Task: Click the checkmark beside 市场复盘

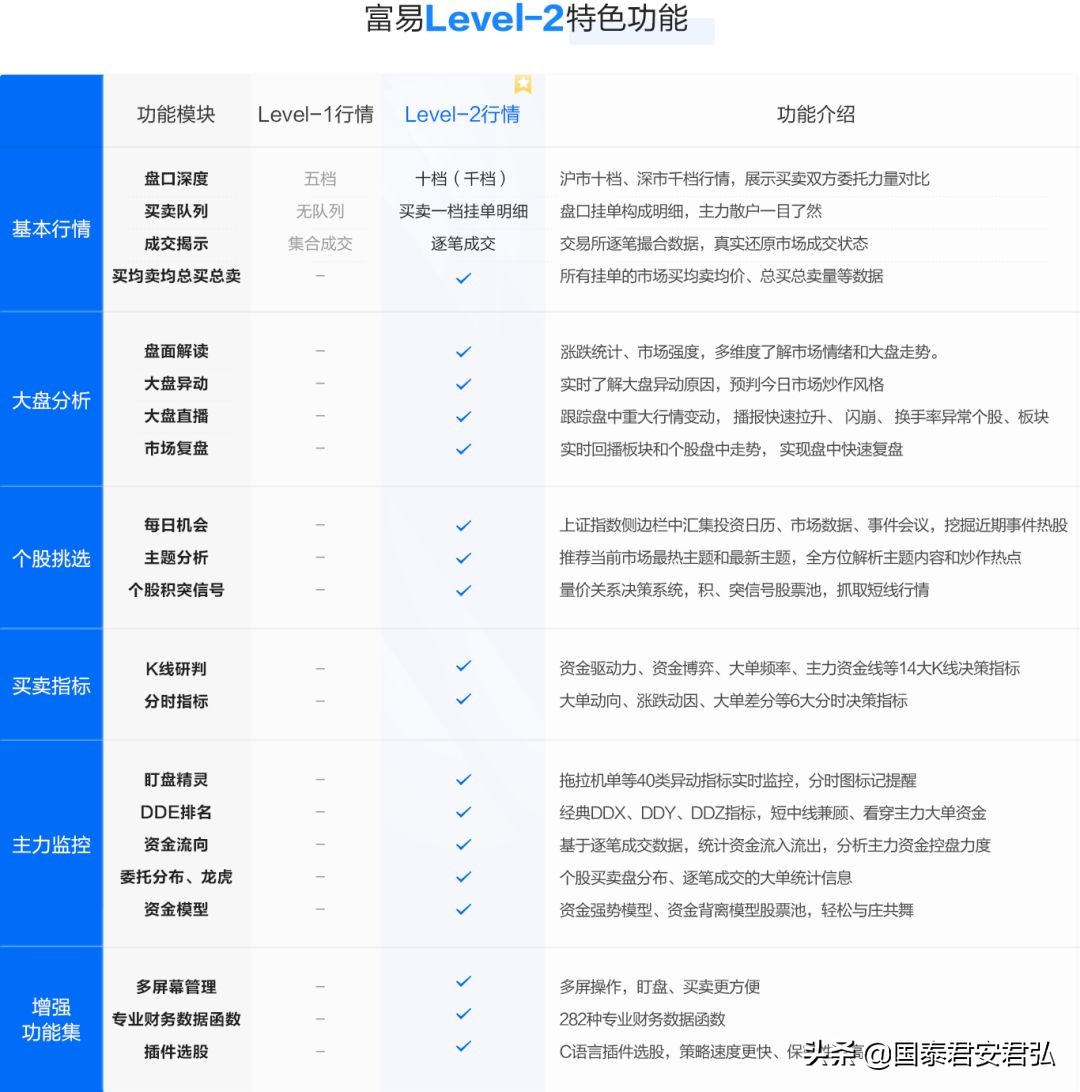Action: click(462, 448)
